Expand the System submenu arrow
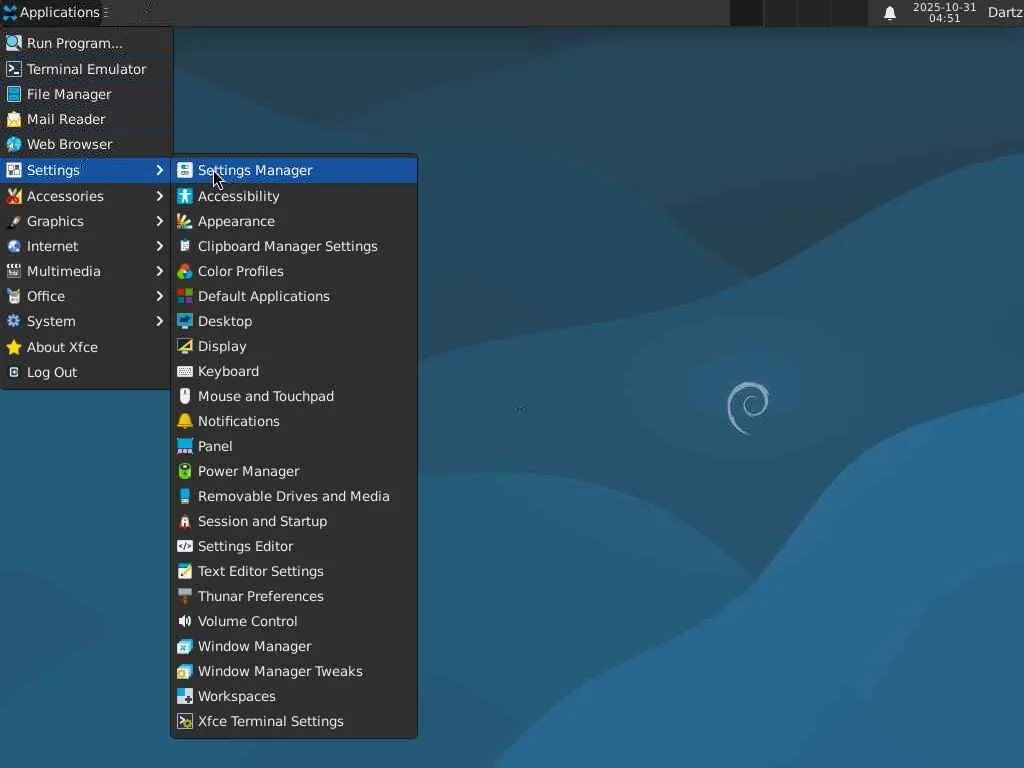The height and width of the screenshot is (768, 1024). click(x=159, y=321)
